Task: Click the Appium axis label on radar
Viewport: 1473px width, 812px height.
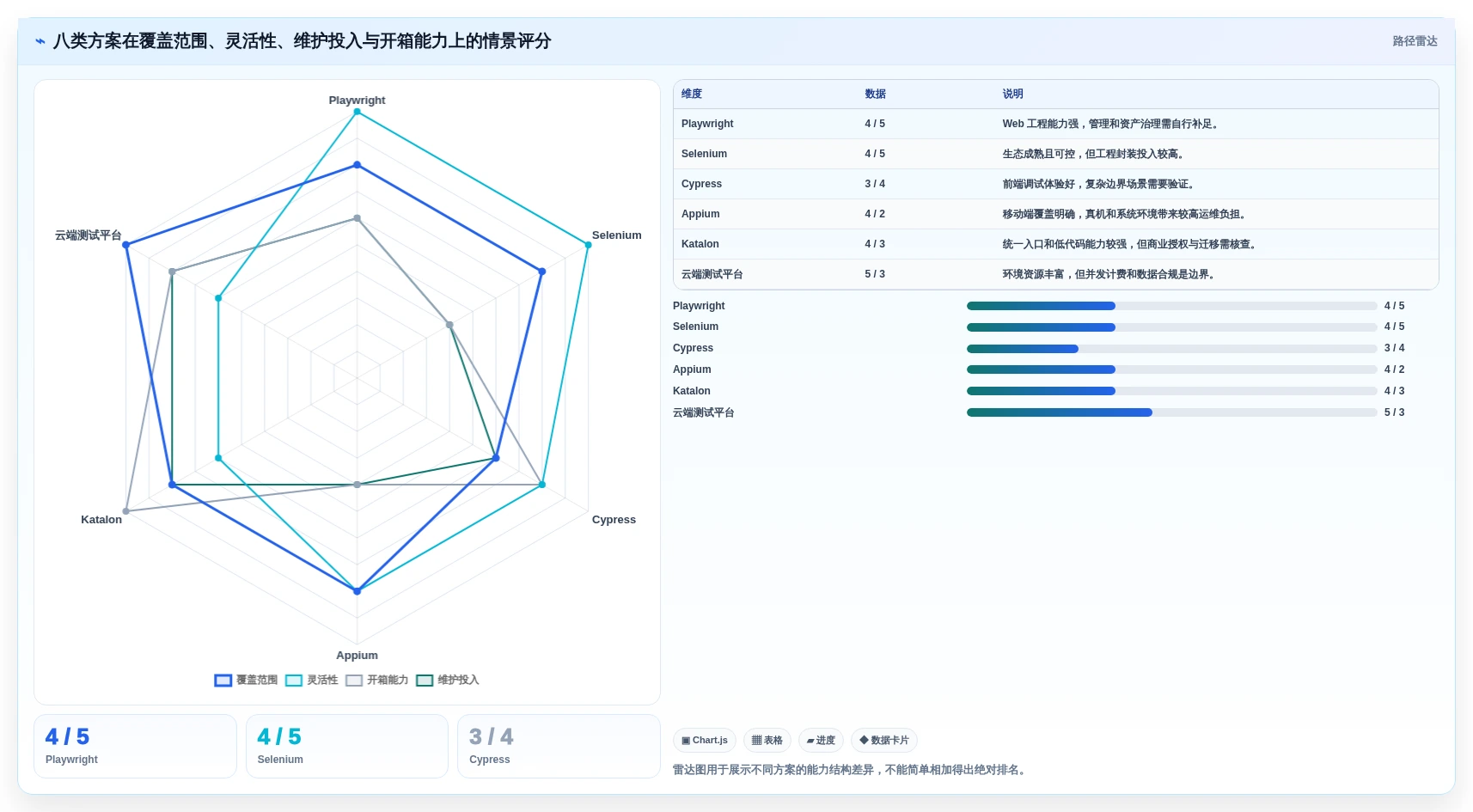Action: [x=357, y=656]
